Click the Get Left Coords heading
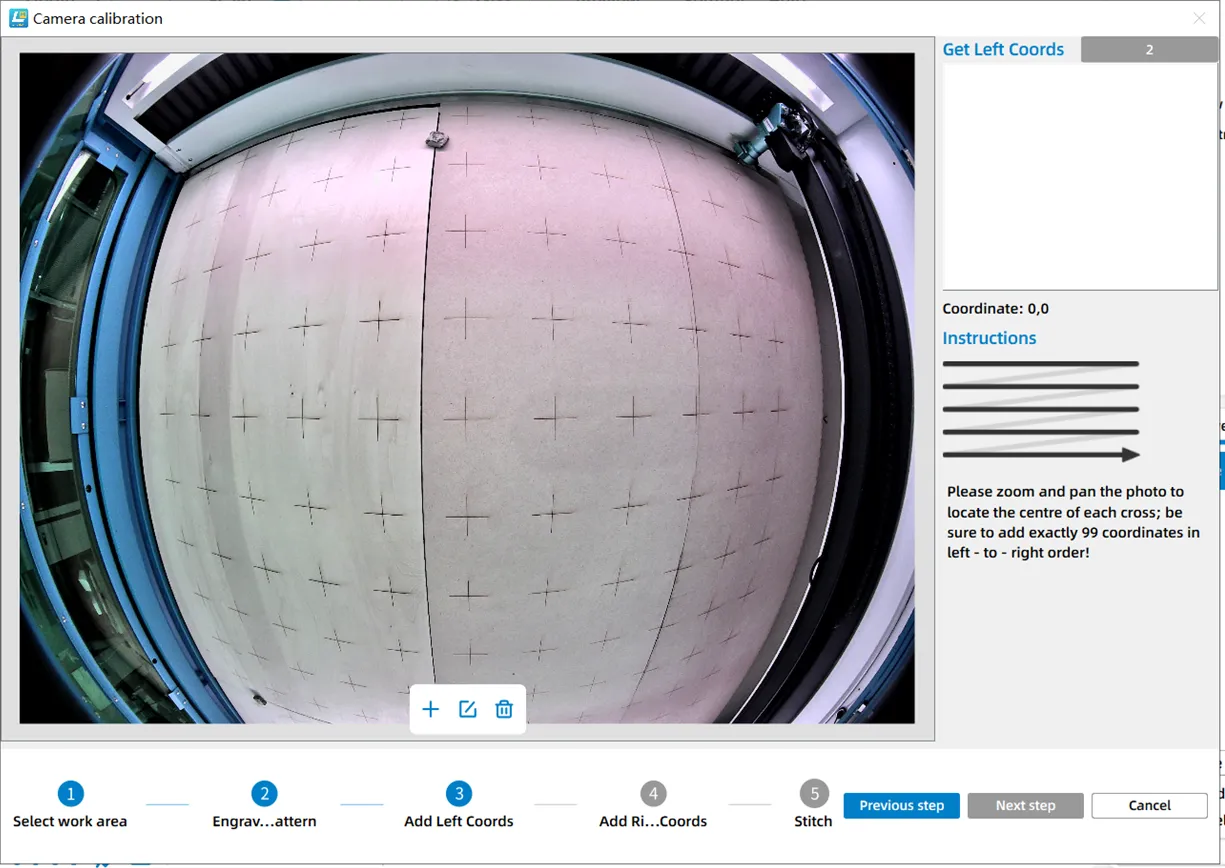Image resolution: width=1225 pixels, height=868 pixels. (x=1003, y=49)
